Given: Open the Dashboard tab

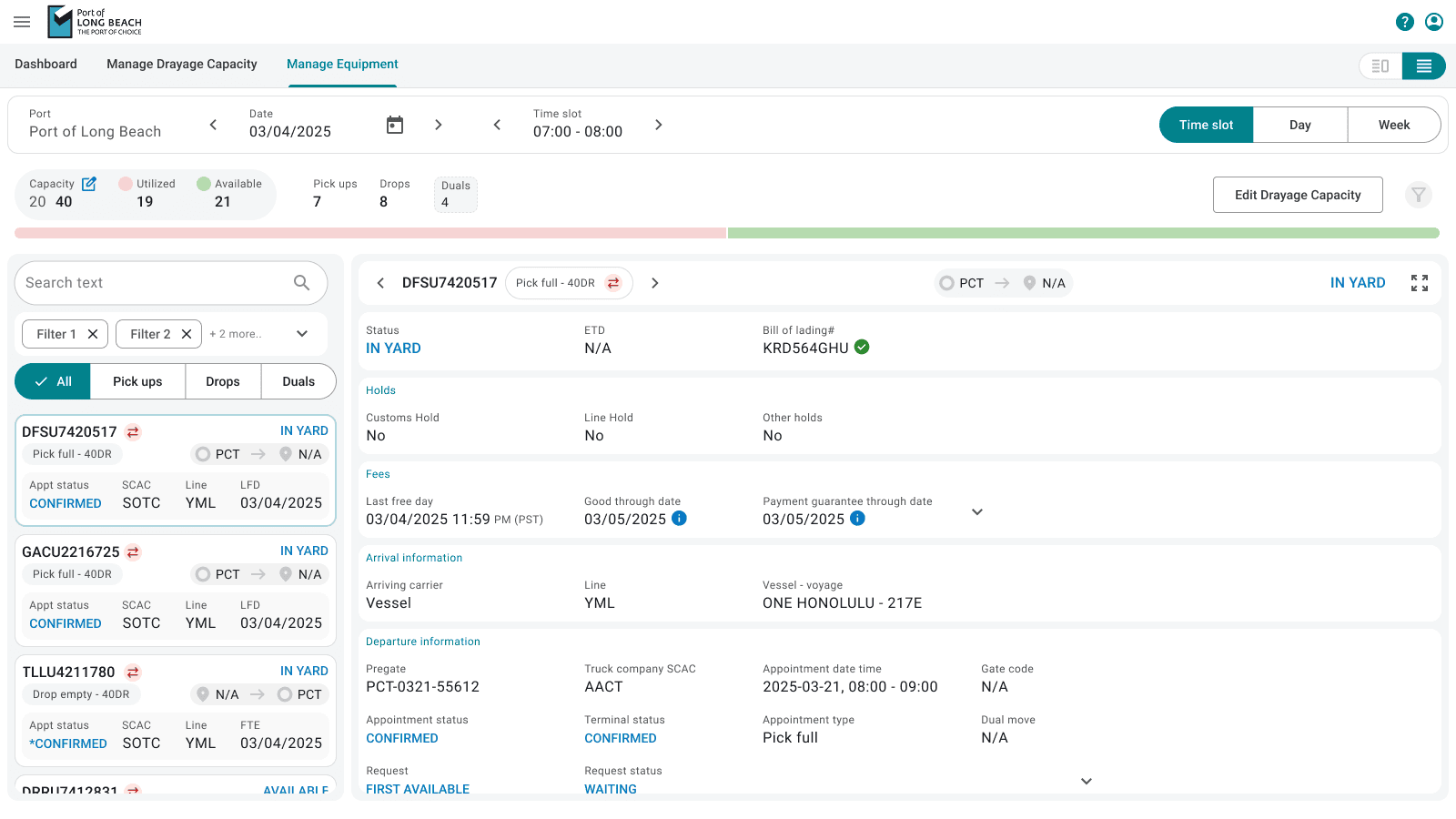Looking at the screenshot, I should 45,64.
